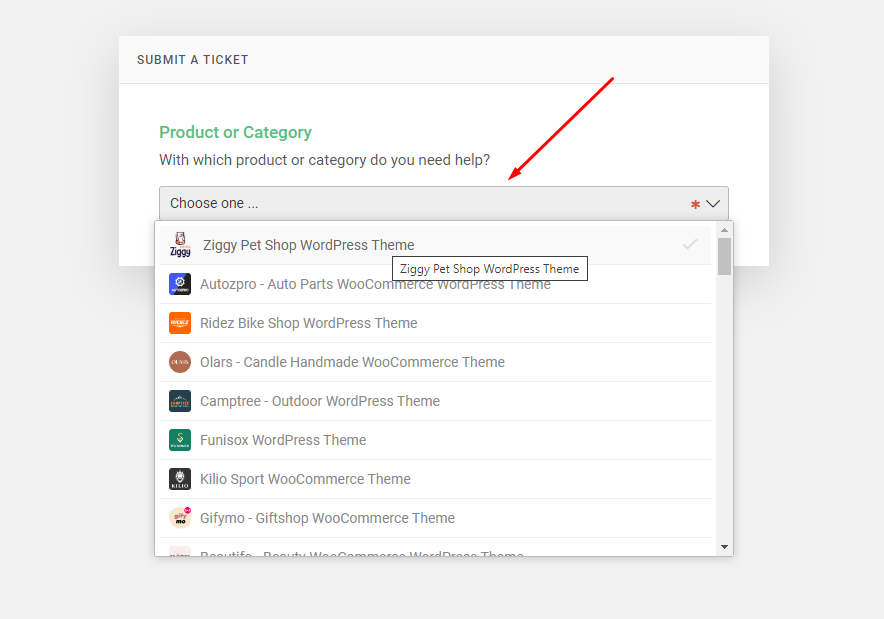Click the orange Ridez logo icon

[180, 323]
